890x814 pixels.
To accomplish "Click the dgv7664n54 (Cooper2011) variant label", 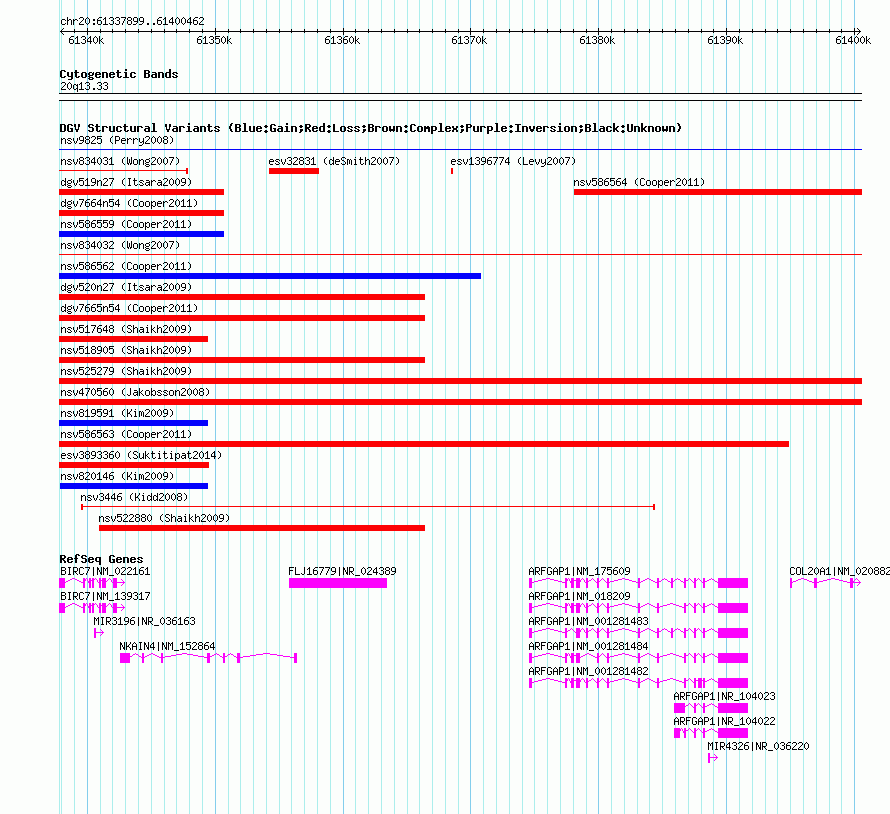I will 129,203.
